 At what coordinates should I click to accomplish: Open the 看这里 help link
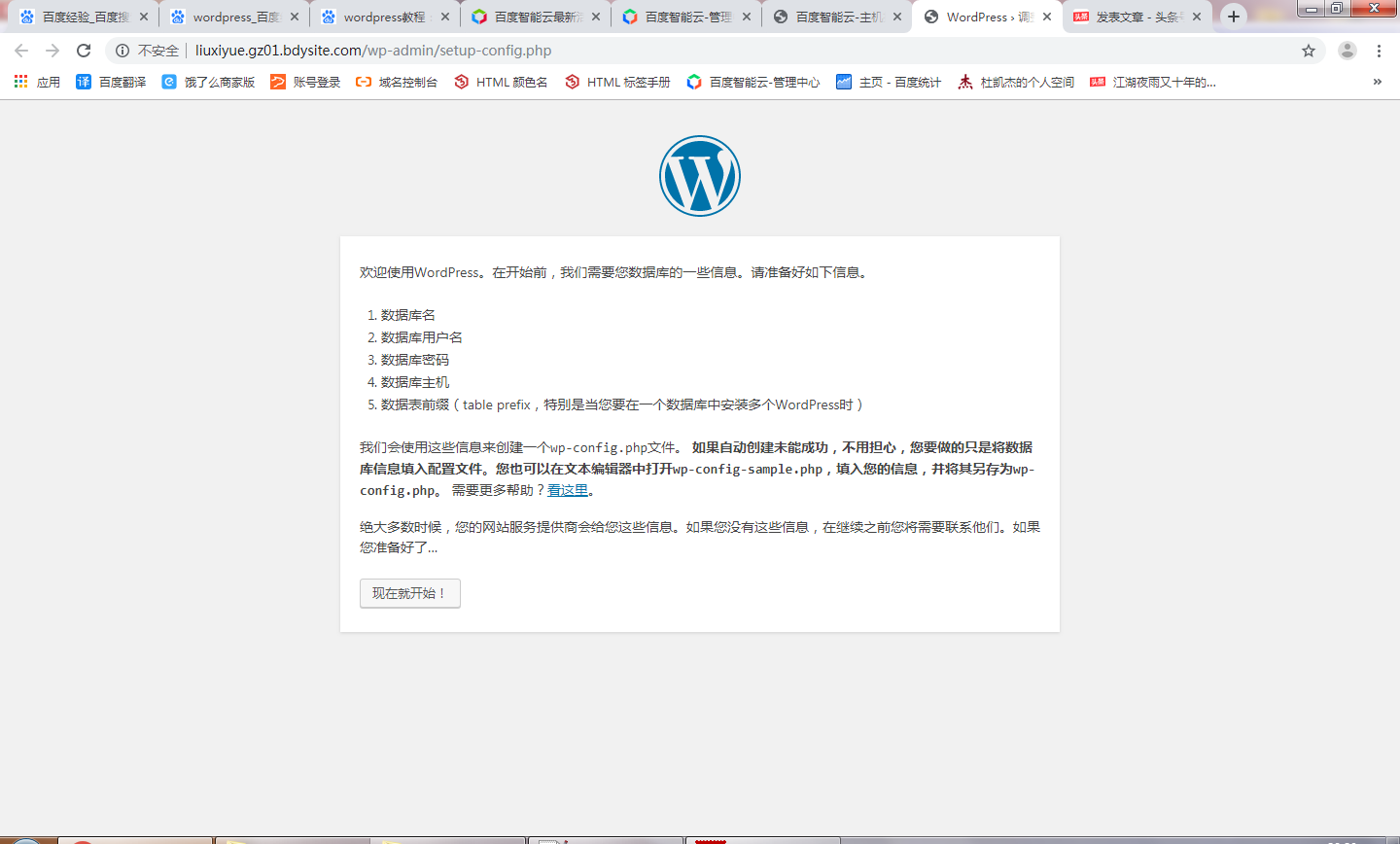[568, 490]
